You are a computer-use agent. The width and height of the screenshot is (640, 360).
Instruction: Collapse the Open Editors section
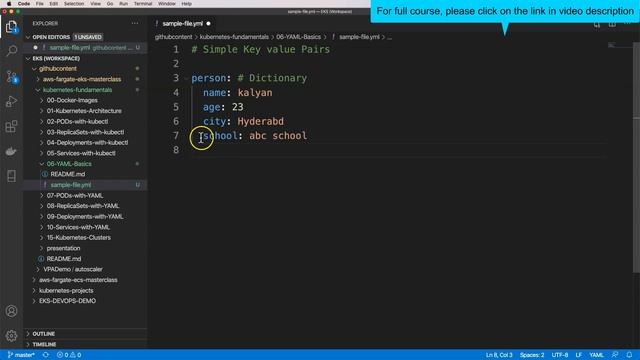pyautogui.click(x=28, y=37)
